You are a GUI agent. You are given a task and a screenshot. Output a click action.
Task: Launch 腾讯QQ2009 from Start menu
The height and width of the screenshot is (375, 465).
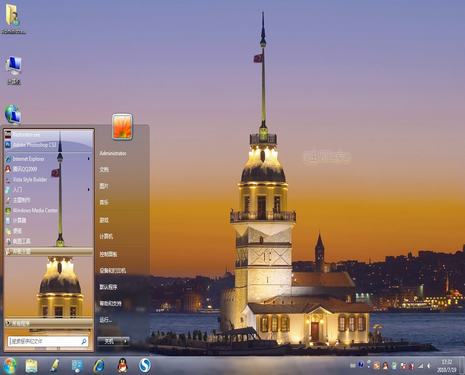click(49, 169)
